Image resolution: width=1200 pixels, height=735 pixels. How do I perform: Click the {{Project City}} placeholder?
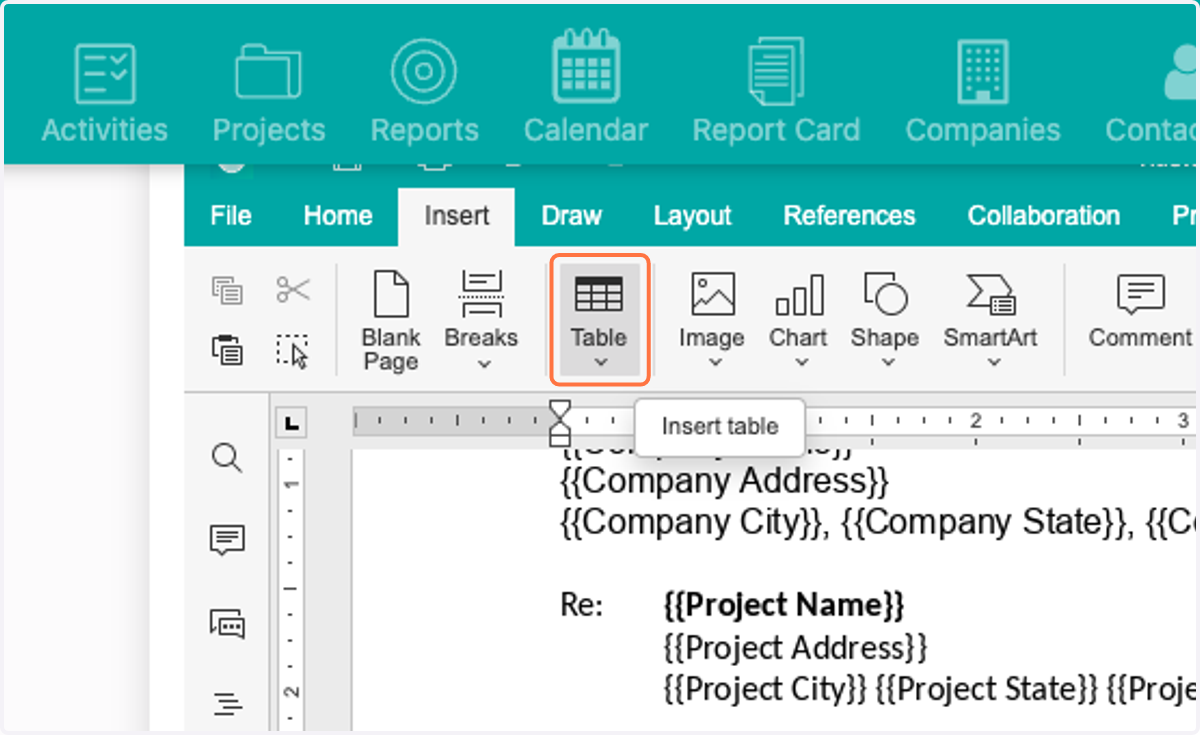pos(765,689)
